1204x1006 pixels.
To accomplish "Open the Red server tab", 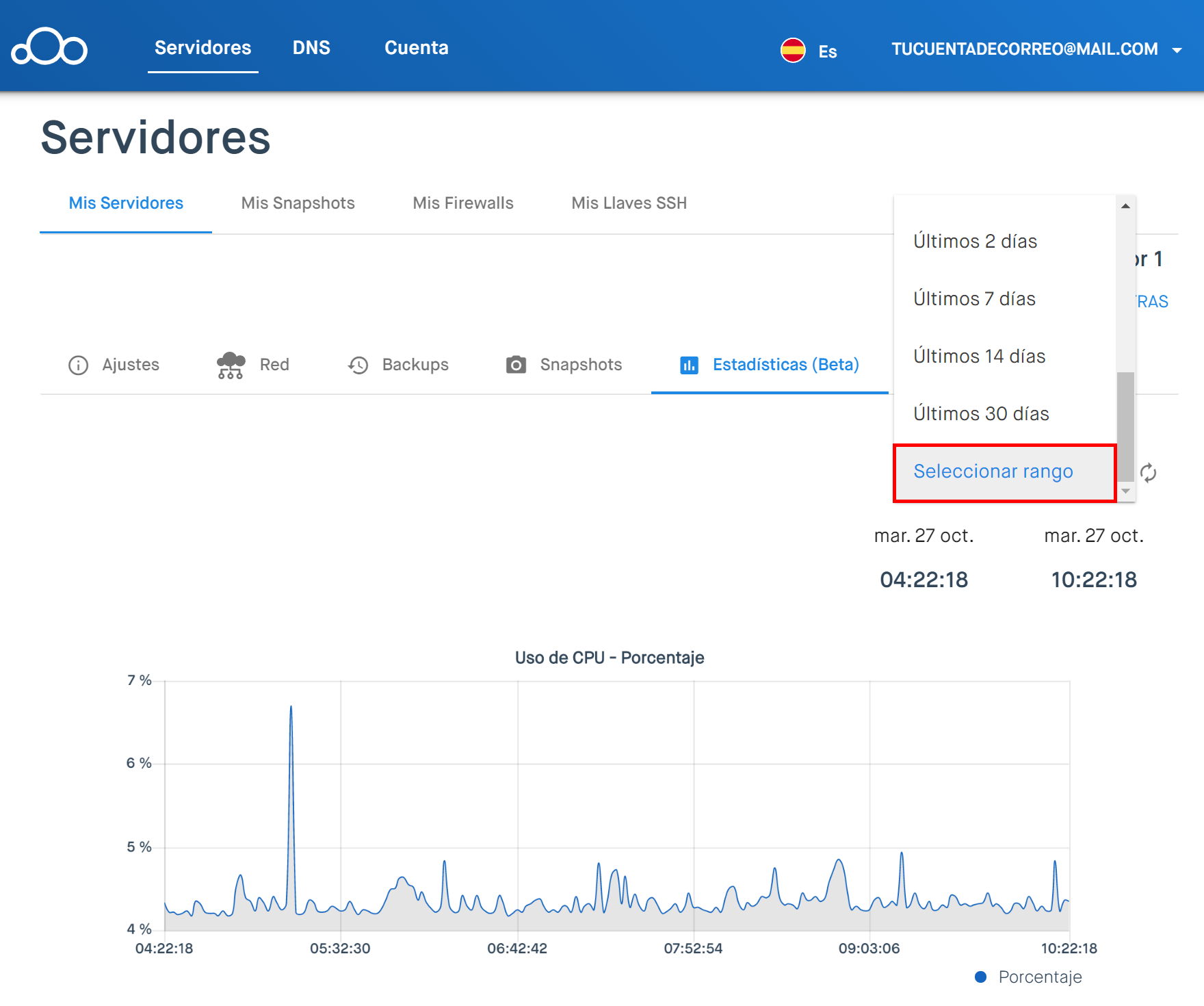I will click(x=253, y=365).
